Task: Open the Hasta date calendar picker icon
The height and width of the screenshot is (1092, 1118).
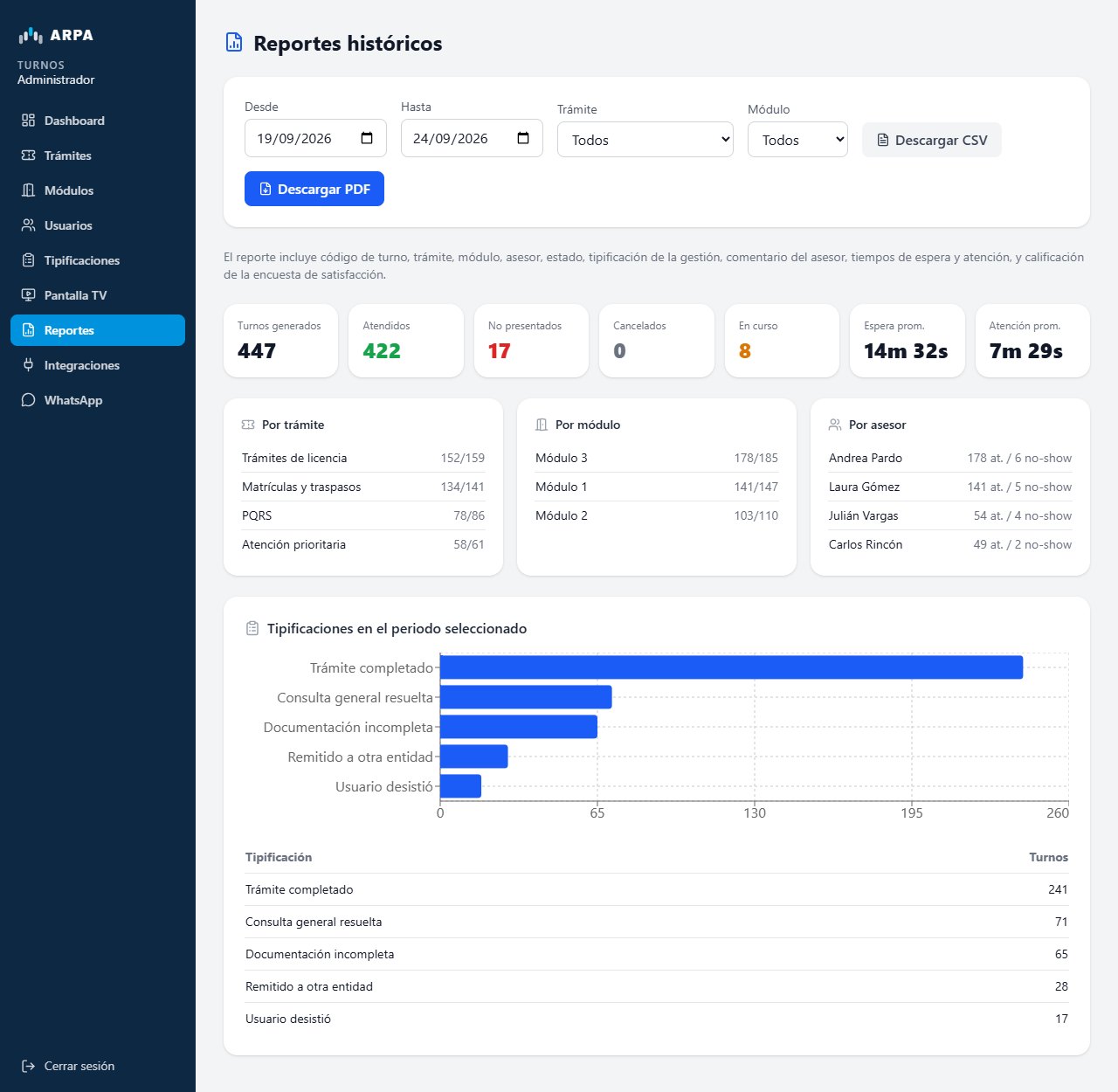Action: pos(523,138)
